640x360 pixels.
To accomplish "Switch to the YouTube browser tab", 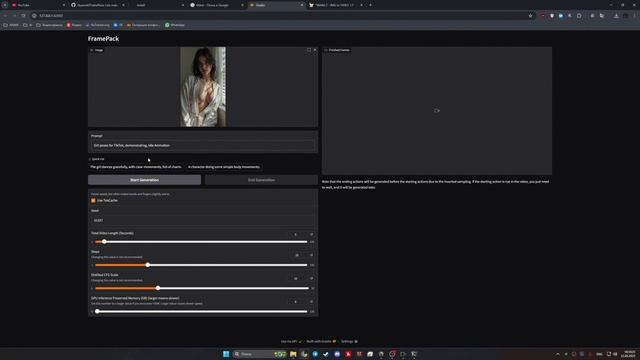I will click(x=38, y=5).
